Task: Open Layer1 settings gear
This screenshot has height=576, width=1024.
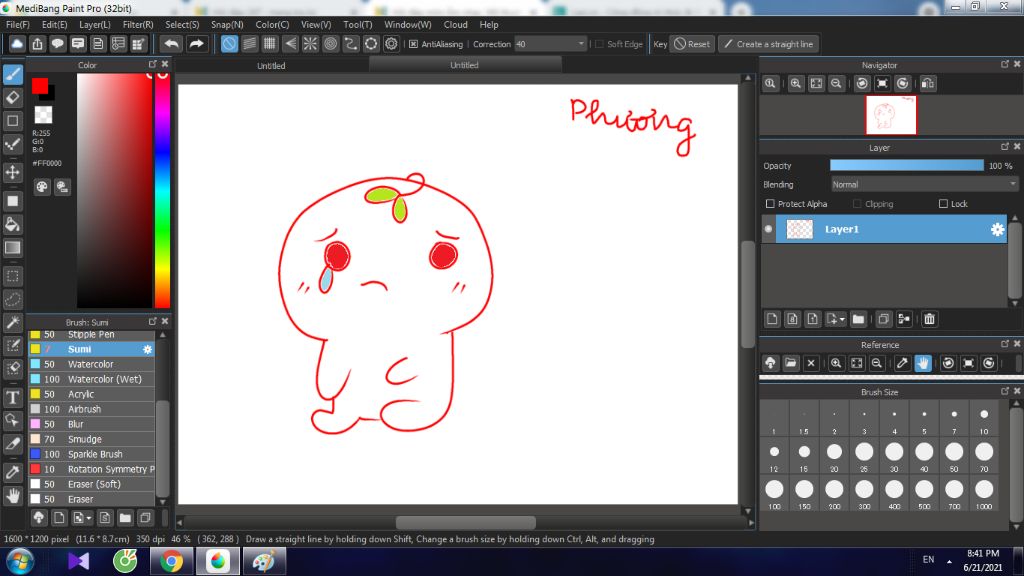Action: coord(997,229)
